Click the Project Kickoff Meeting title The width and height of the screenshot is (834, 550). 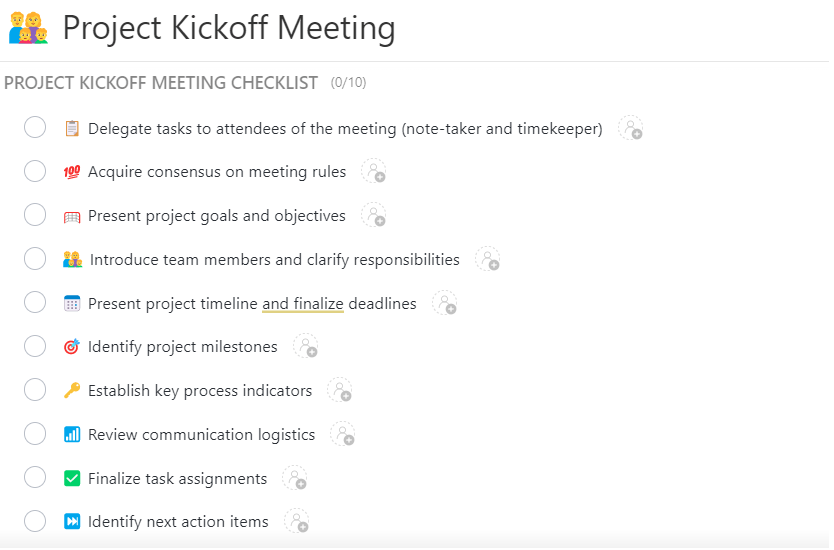pos(229,28)
